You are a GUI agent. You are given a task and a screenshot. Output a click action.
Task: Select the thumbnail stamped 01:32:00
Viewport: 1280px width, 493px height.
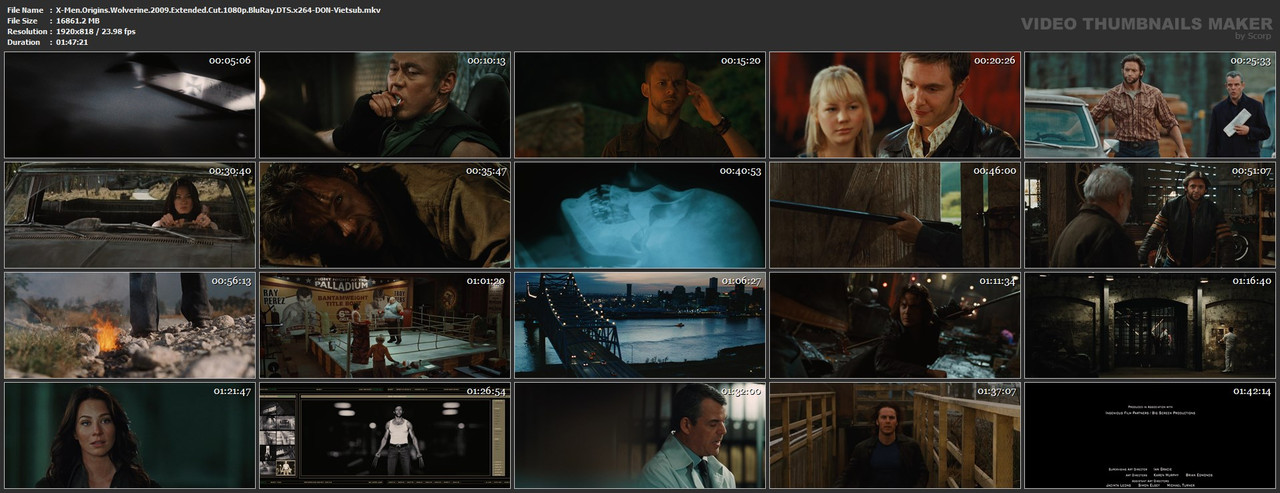click(640, 435)
